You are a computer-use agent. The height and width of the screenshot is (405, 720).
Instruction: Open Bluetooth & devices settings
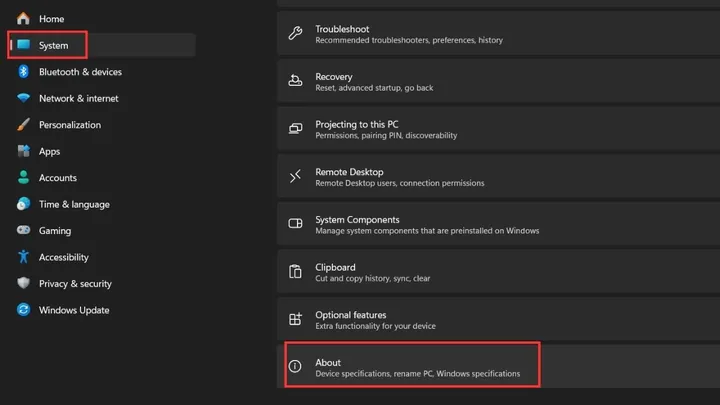(80, 72)
